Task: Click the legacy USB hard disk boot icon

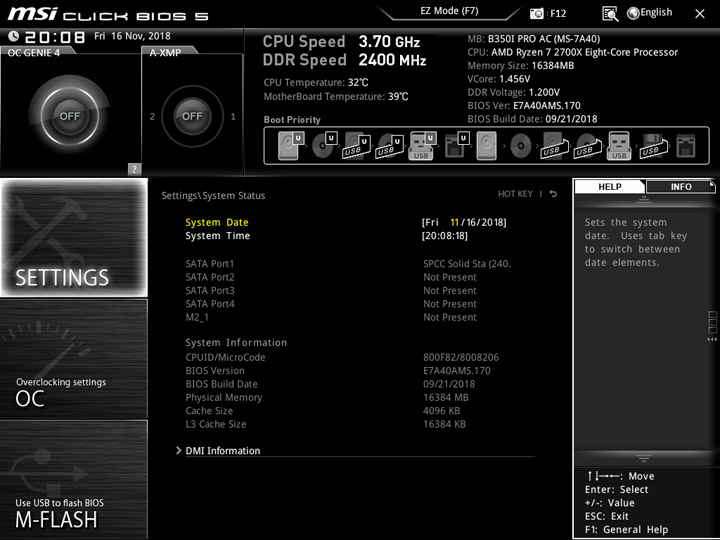Action: [x=555, y=146]
